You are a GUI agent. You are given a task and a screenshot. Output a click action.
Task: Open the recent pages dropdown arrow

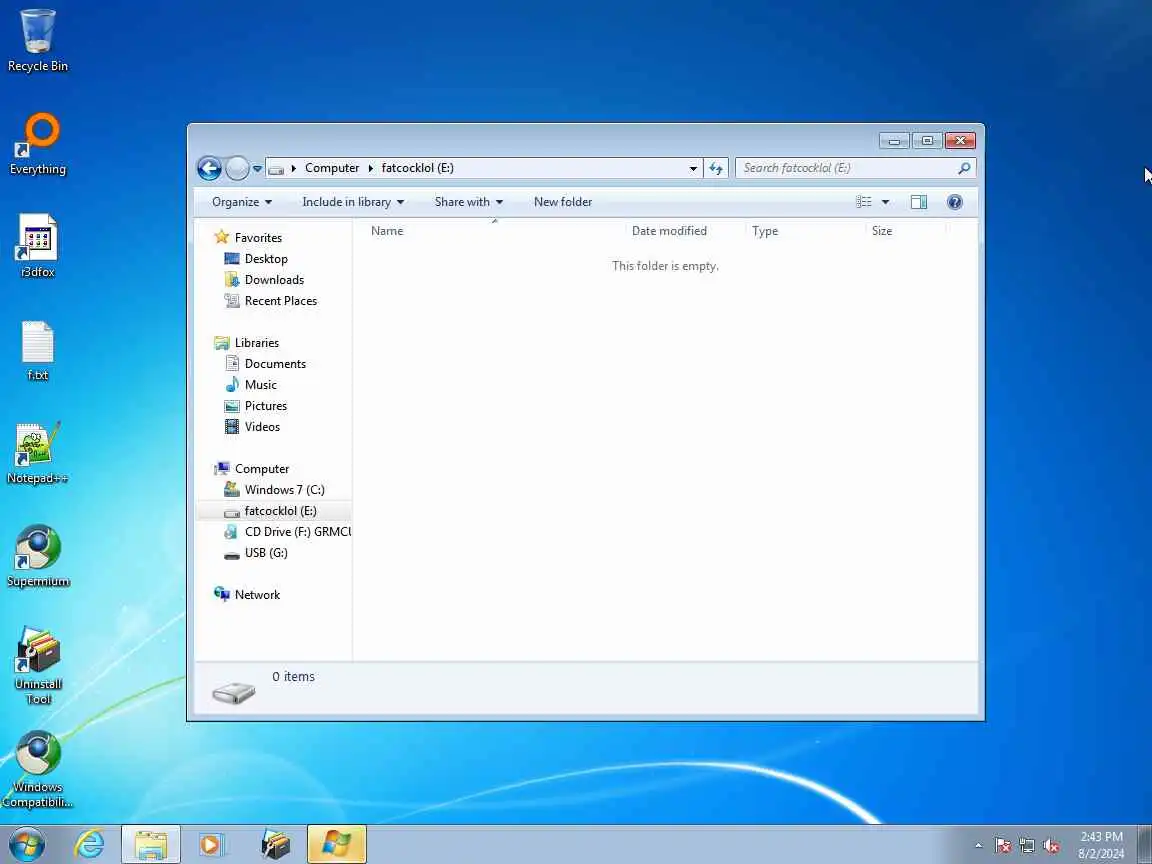[x=257, y=169]
